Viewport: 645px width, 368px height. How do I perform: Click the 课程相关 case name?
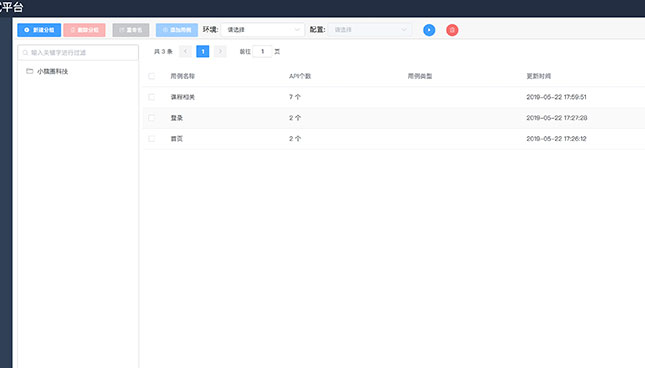click(183, 97)
